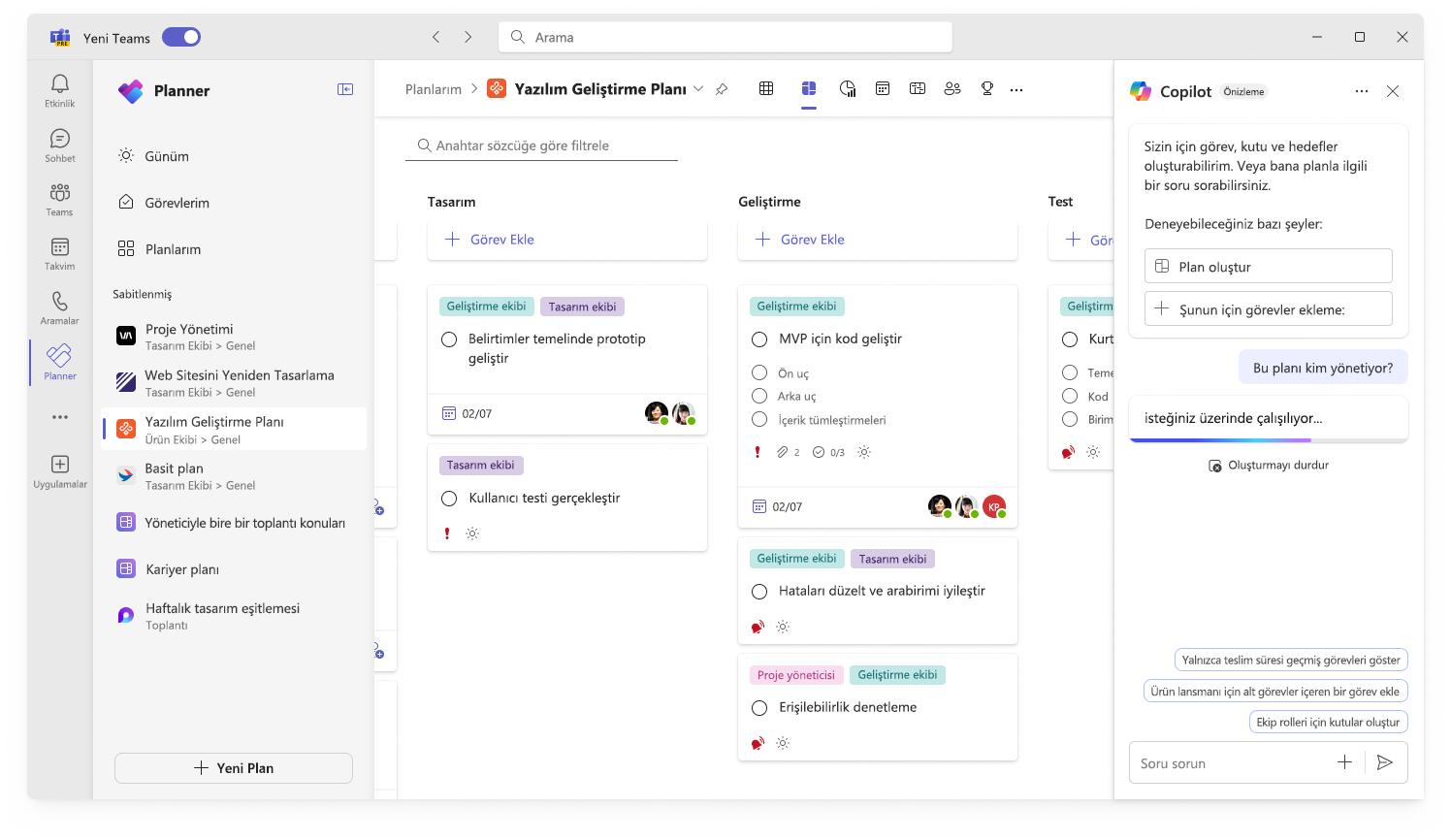Click Copilot's Plan oluştur suggestion
The width and height of the screenshot is (1451, 840).
click(x=1269, y=266)
